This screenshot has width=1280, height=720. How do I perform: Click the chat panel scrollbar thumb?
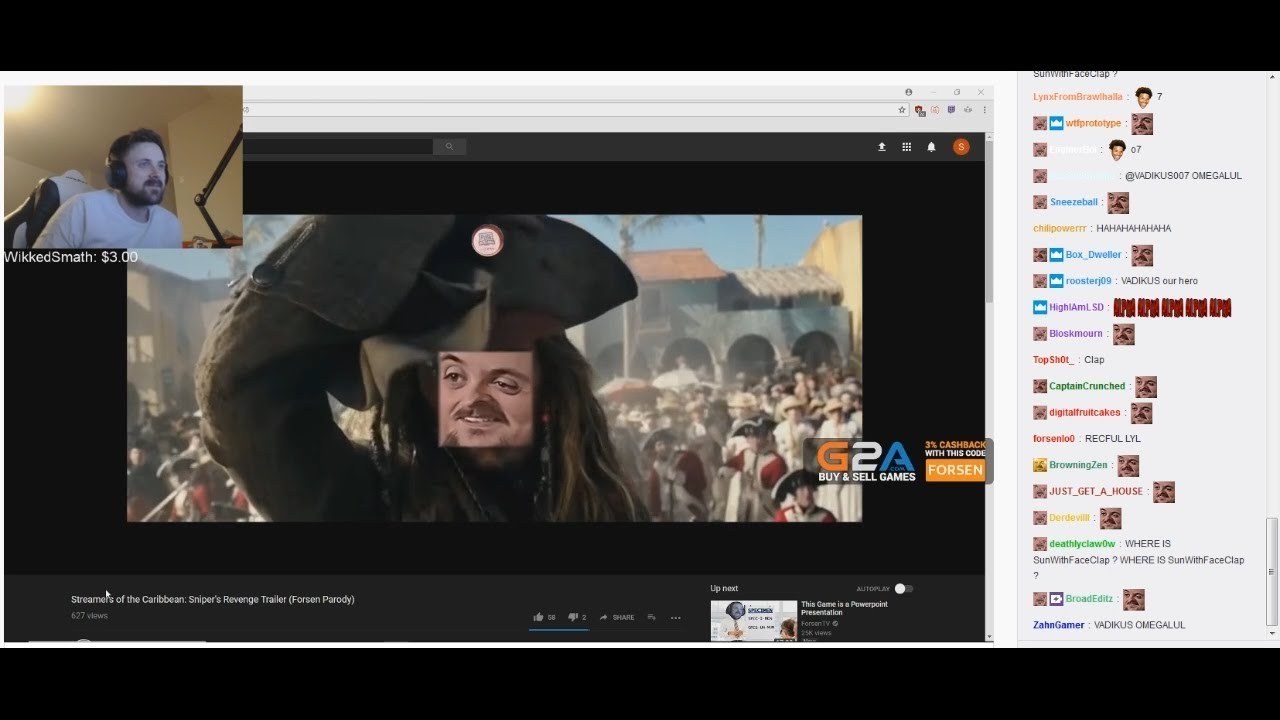(1272, 571)
